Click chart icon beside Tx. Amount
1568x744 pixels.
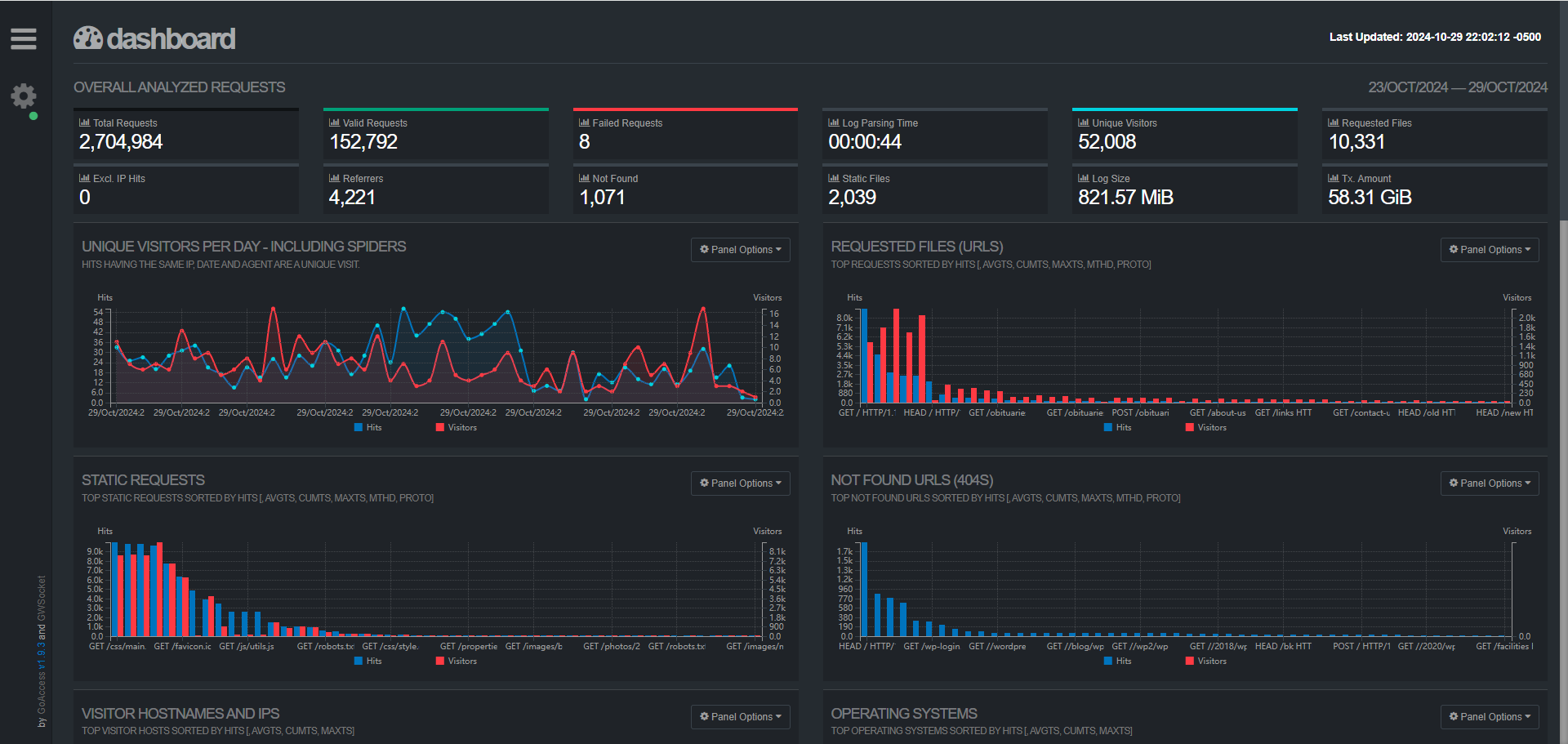click(x=1334, y=178)
